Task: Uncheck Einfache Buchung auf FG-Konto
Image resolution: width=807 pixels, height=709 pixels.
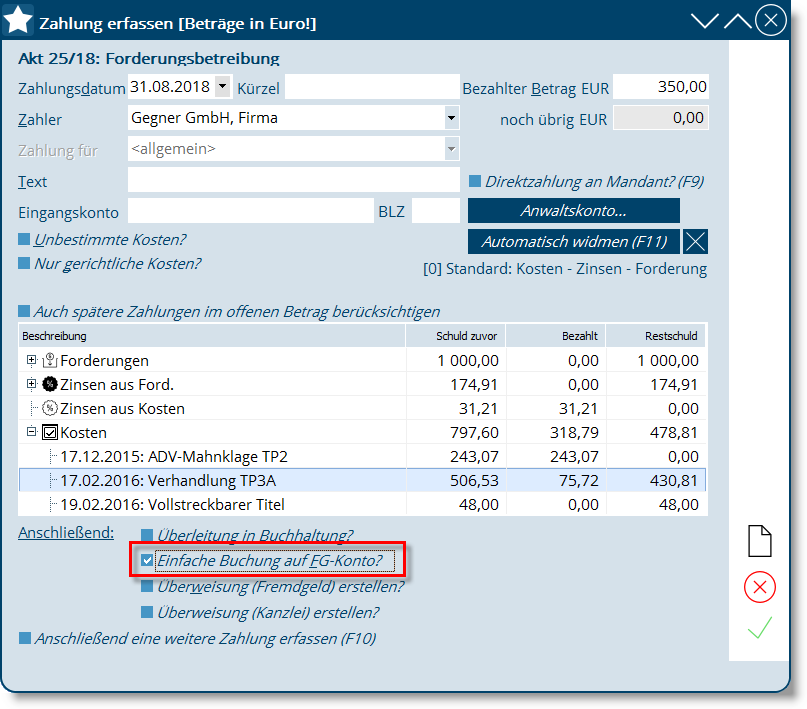Action: pyautogui.click(x=147, y=561)
